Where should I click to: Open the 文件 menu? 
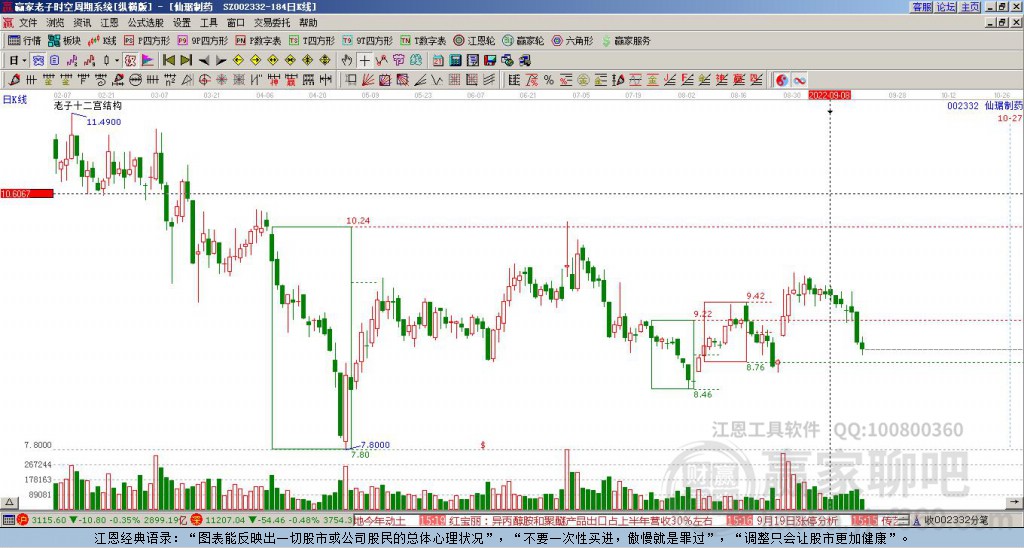pyautogui.click(x=28, y=23)
